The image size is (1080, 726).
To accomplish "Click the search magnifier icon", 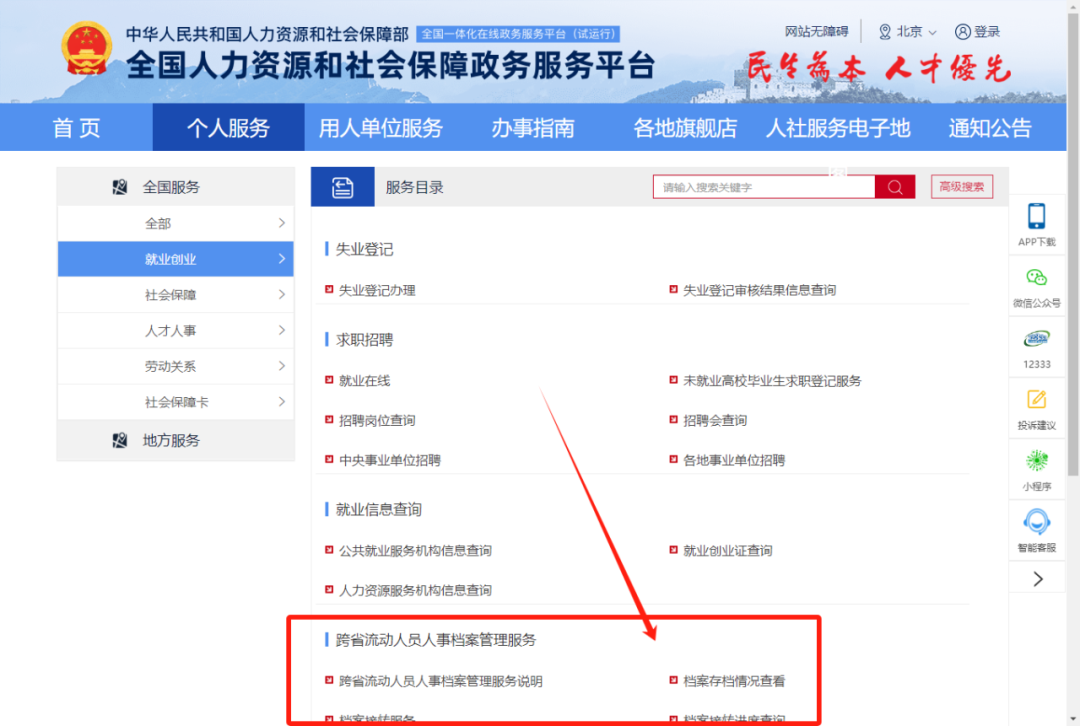I will [x=895, y=186].
